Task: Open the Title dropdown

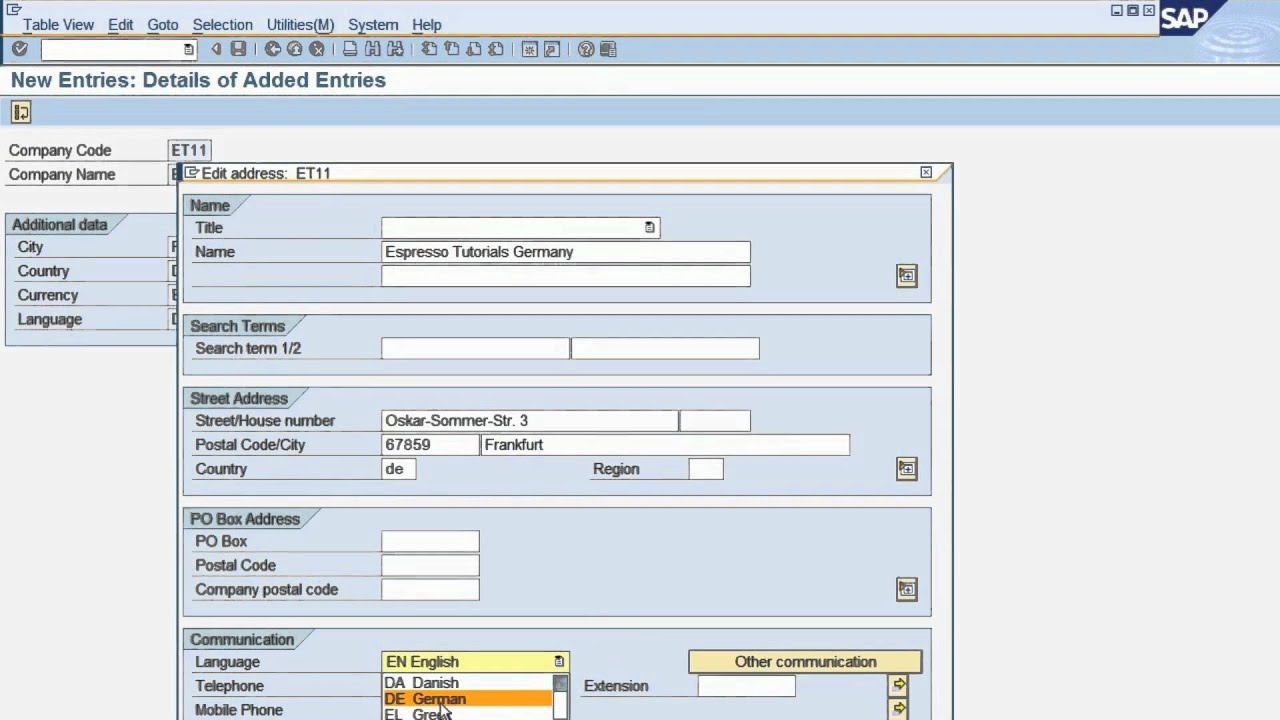Action: pos(649,228)
